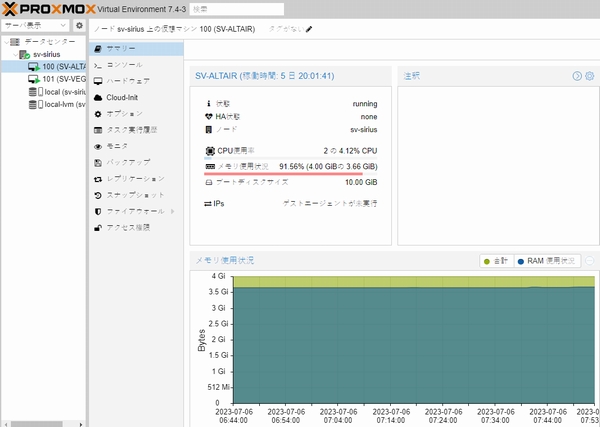Screen dimensions: 600x427
Task: Click the Proxmox logo
Action: pos(49,9)
